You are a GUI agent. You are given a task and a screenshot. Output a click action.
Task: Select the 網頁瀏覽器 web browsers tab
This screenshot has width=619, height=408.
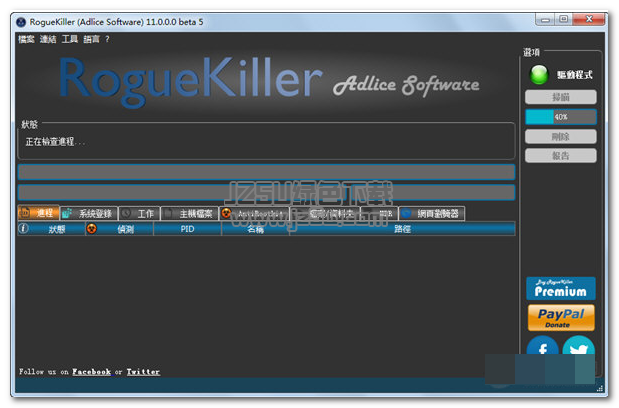pyautogui.click(x=432, y=213)
